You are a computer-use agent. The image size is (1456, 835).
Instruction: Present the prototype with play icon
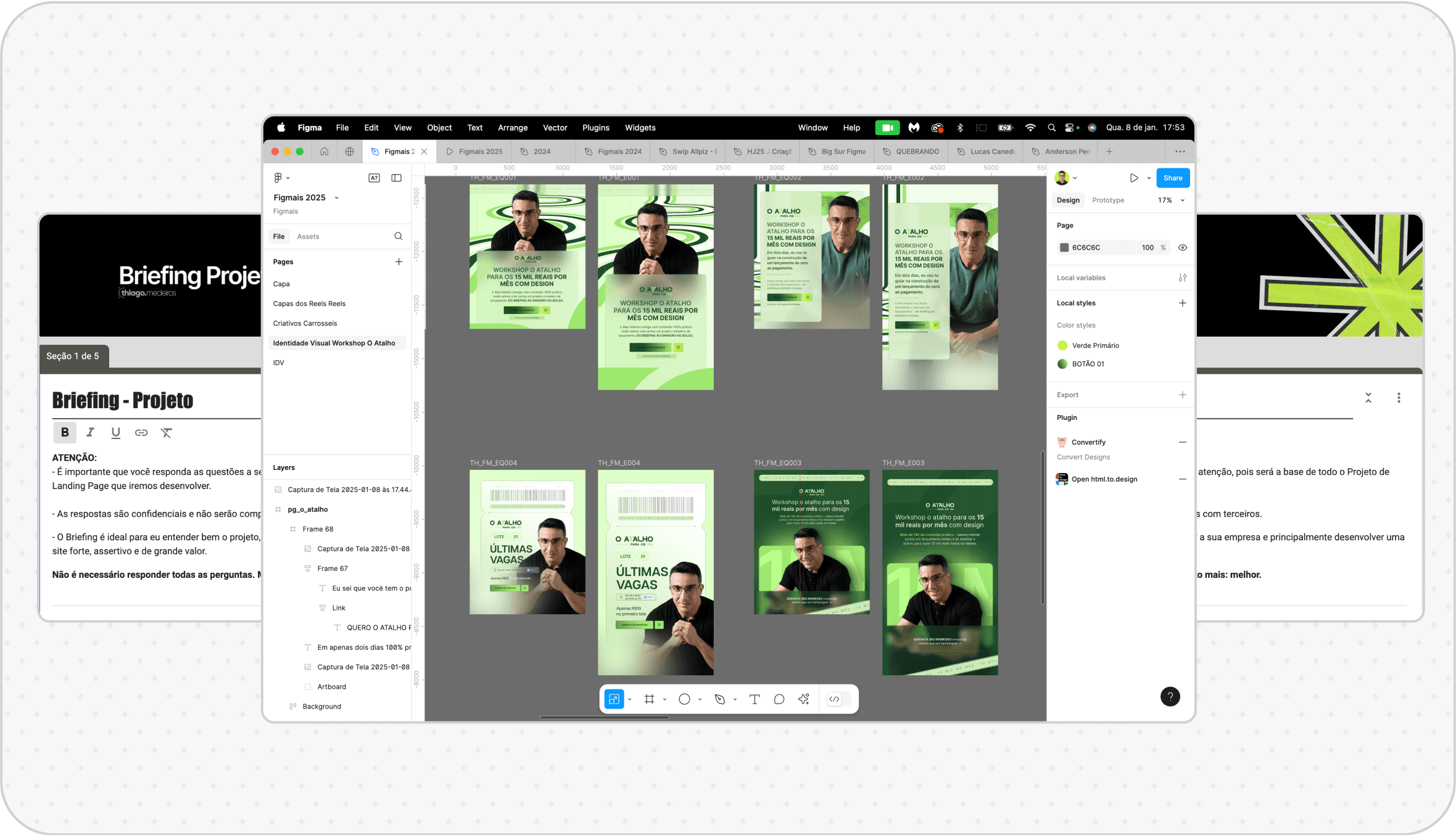click(x=1134, y=178)
